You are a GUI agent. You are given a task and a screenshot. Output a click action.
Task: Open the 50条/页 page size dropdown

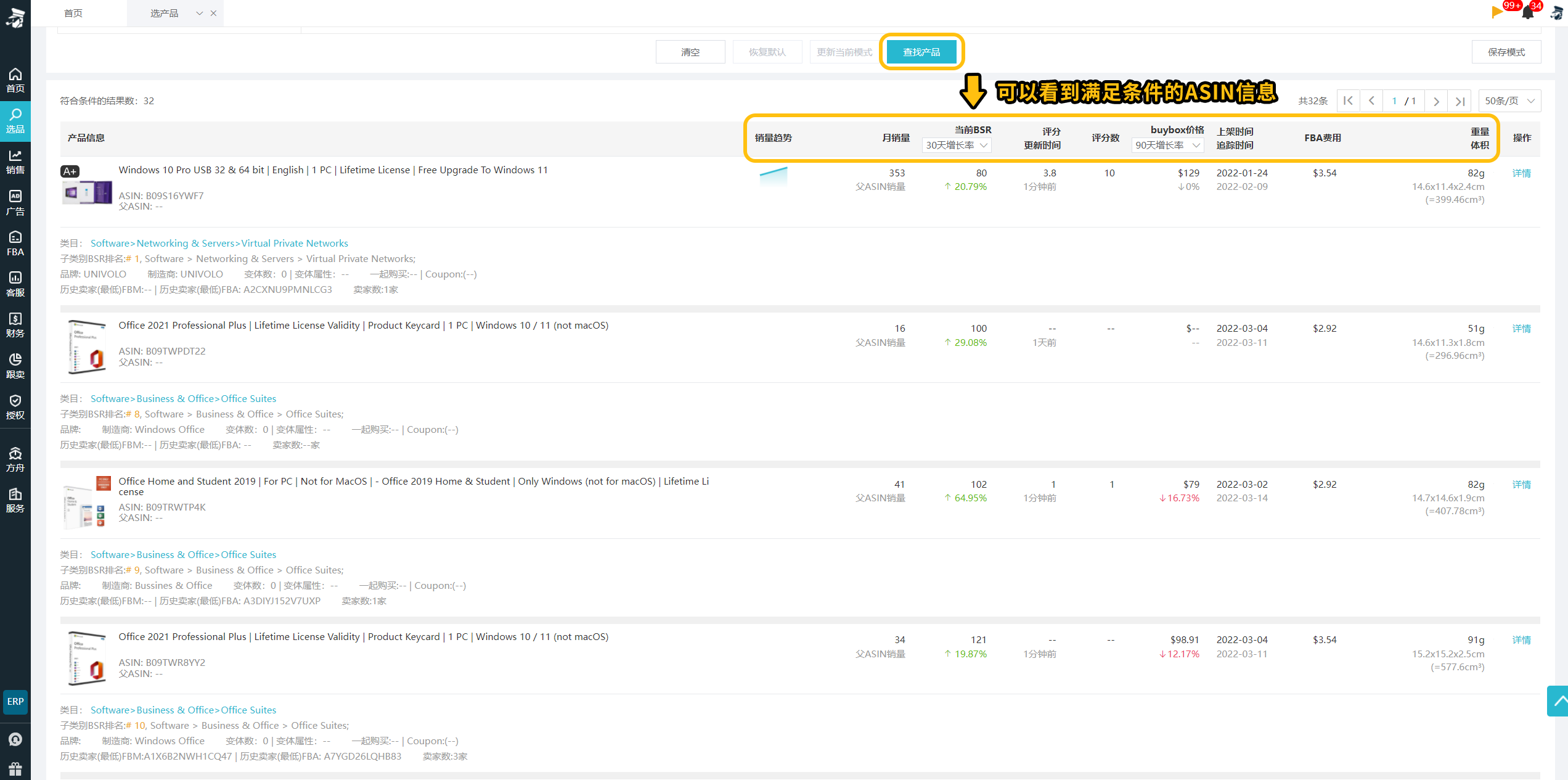tap(1509, 101)
